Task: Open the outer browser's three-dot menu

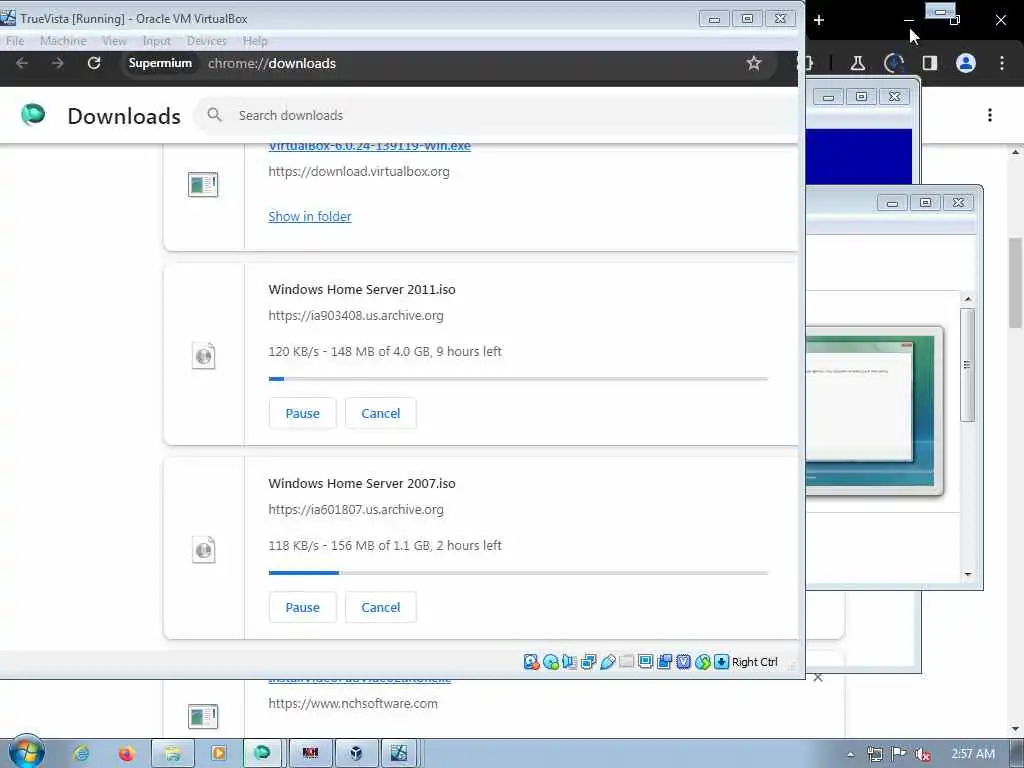Action: click(1002, 63)
